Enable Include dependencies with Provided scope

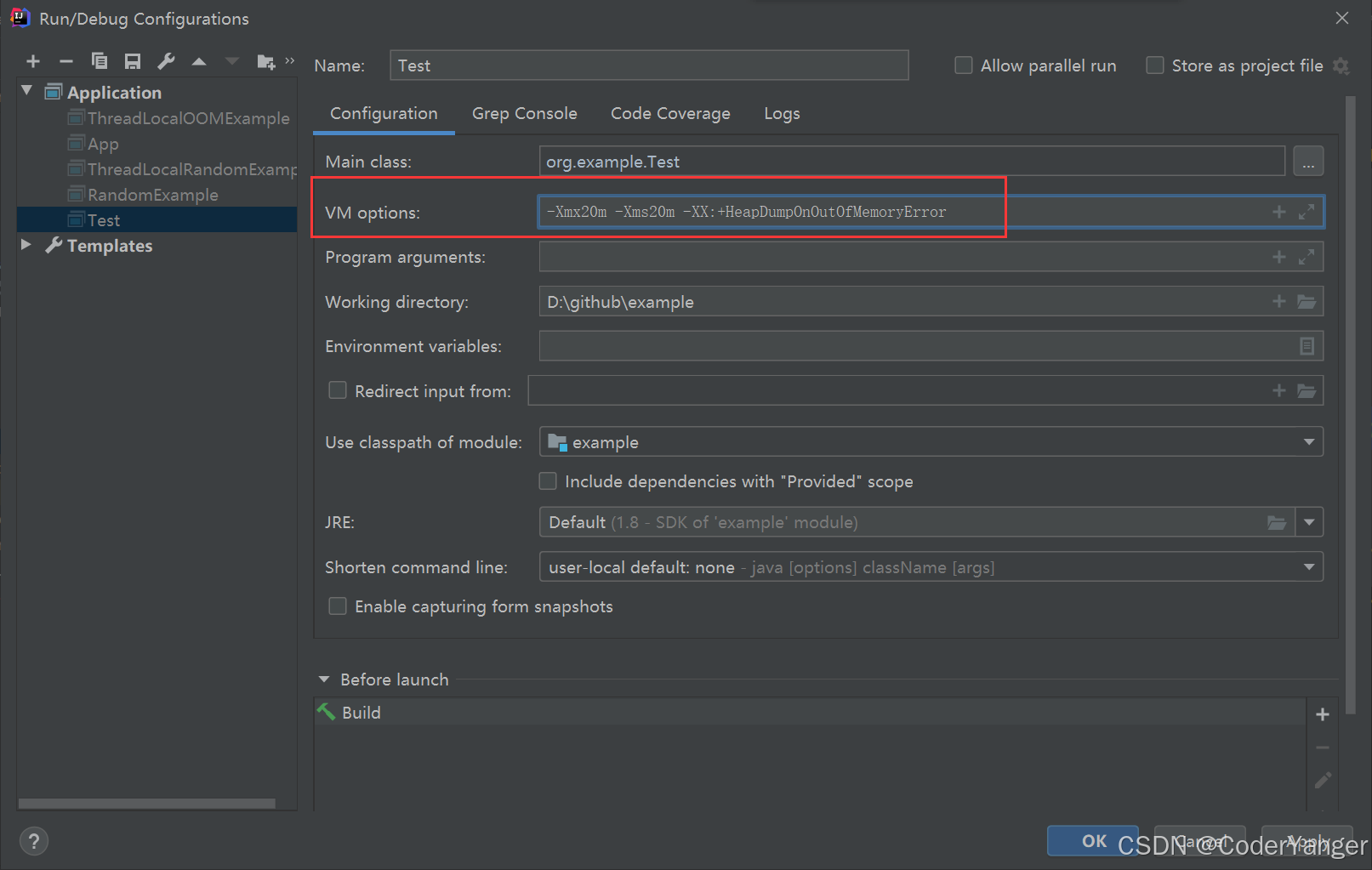[x=549, y=481]
